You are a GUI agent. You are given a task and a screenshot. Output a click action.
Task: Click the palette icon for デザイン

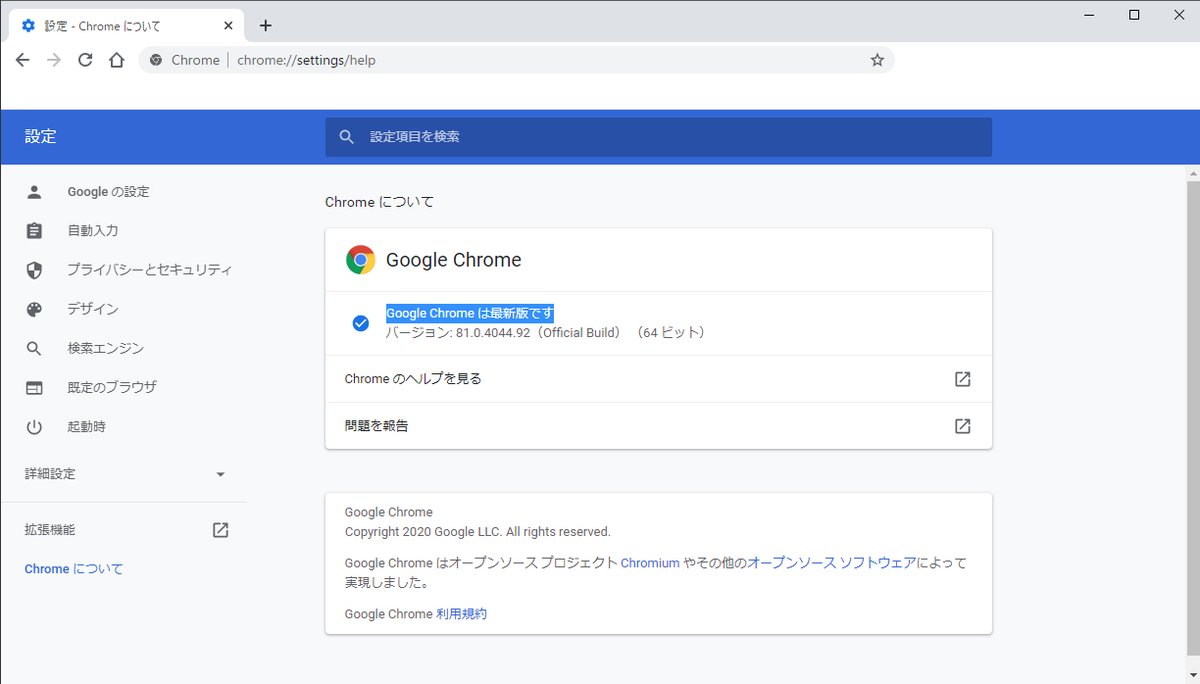tap(34, 309)
